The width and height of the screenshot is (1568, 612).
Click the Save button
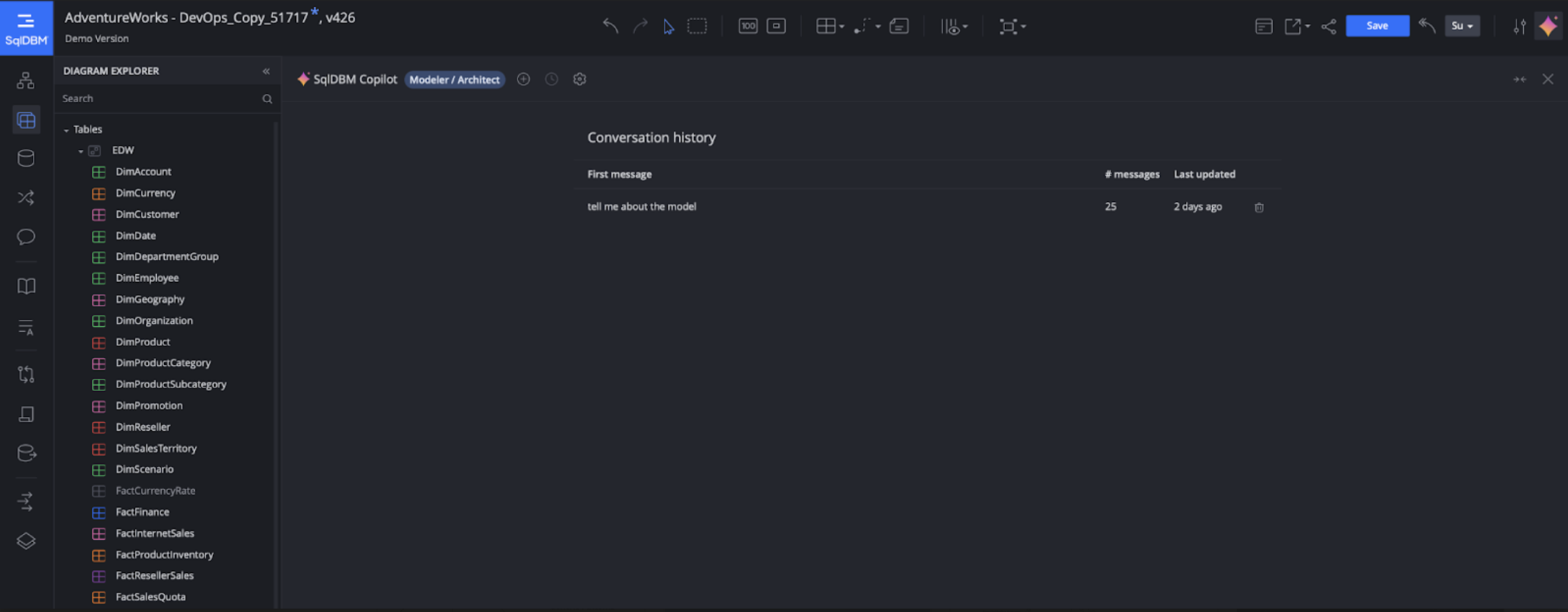pyautogui.click(x=1377, y=26)
